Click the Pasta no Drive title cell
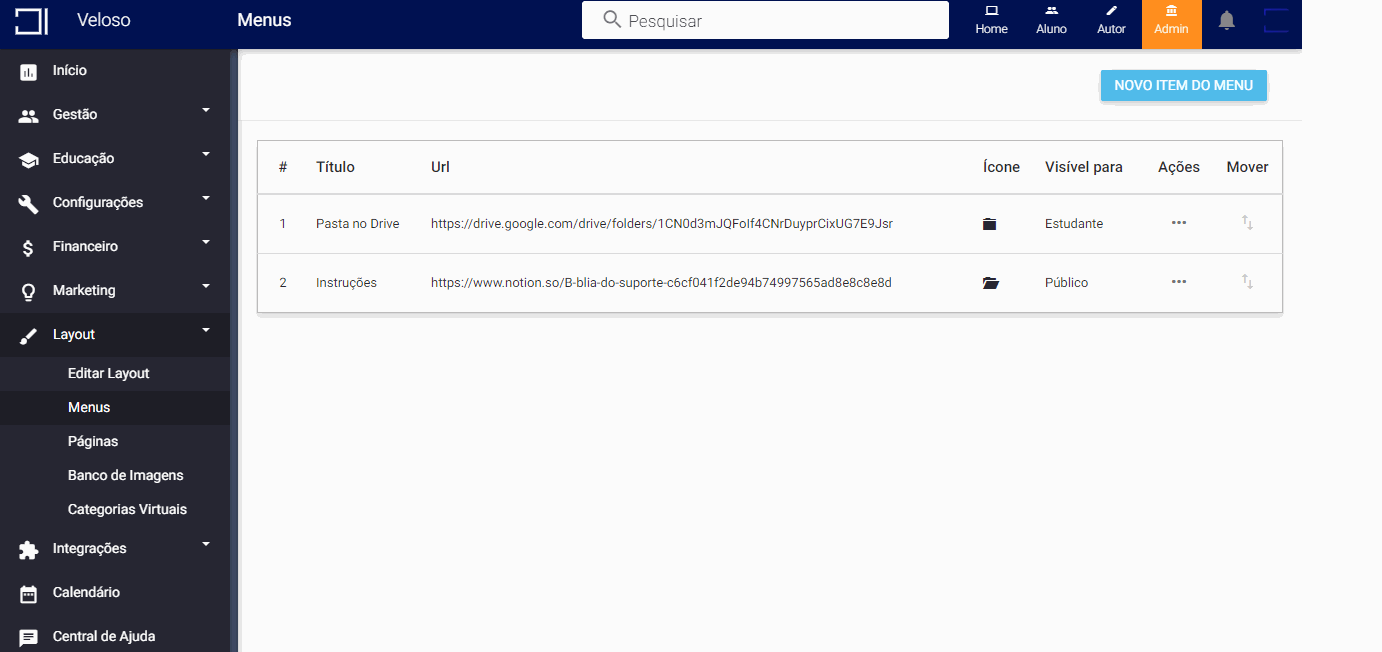The height and width of the screenshot is (652, 1382). (x=358, y=224)
